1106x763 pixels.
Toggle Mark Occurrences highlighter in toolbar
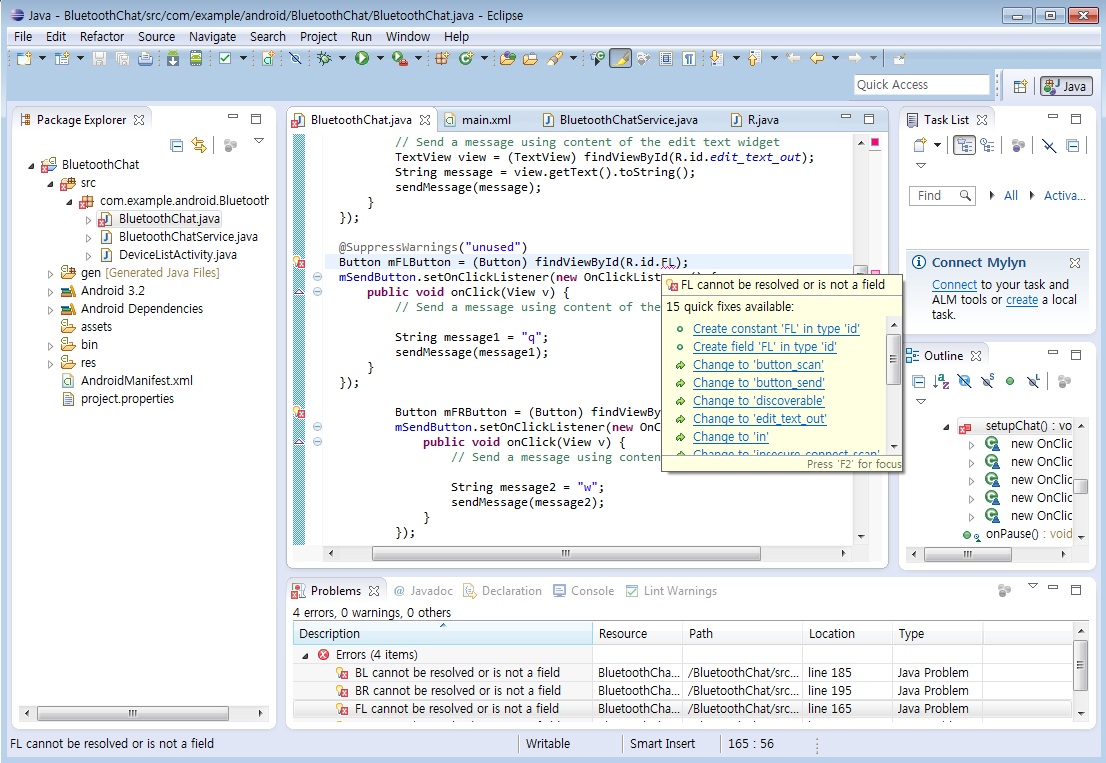(620, 59)
